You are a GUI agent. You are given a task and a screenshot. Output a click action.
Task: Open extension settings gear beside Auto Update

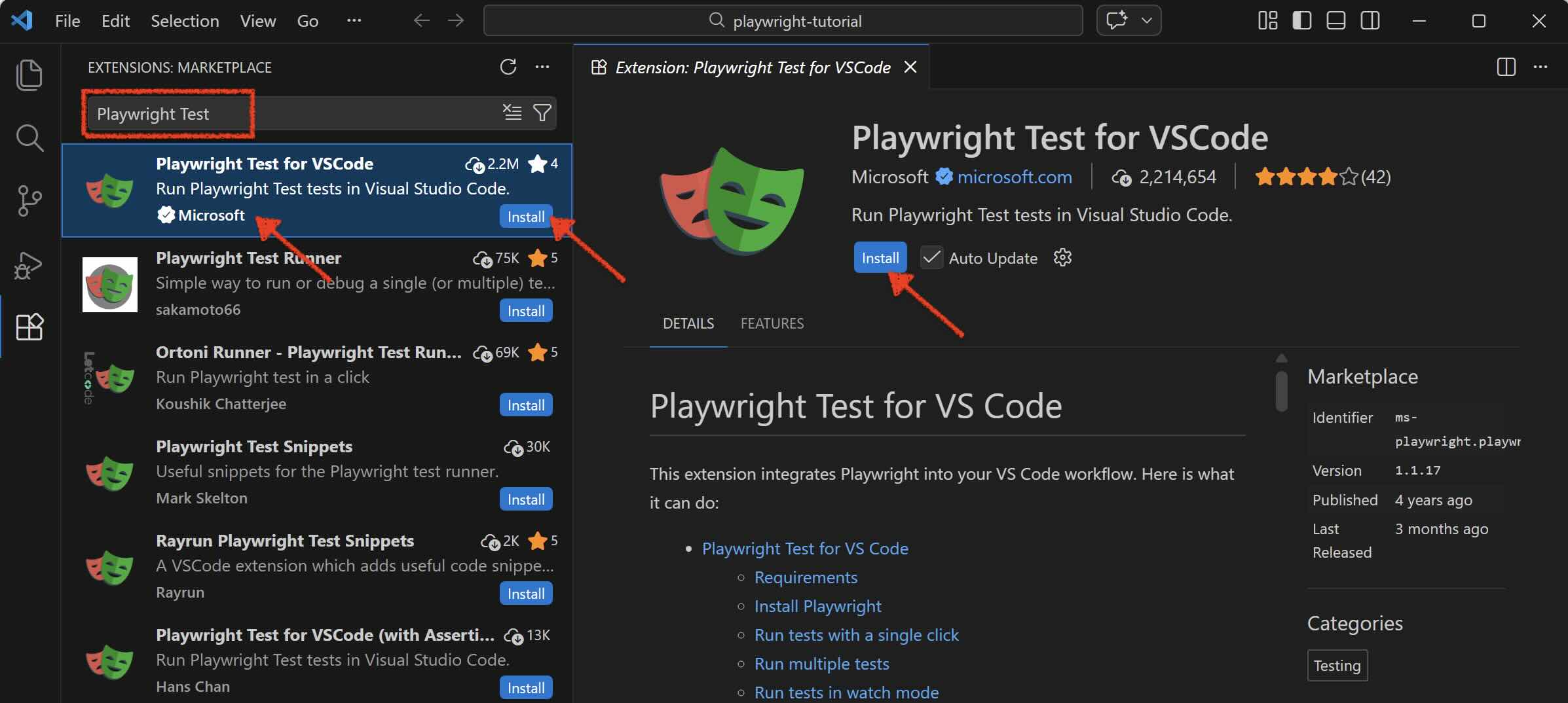click(x=1062, y=257)
